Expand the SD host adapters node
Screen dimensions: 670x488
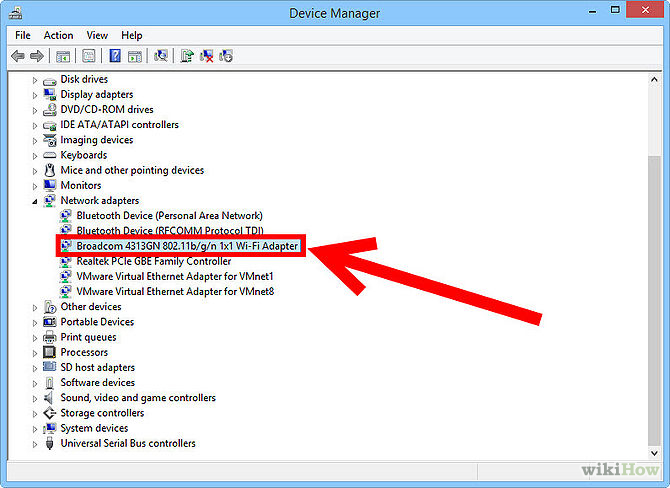(35, 368)
